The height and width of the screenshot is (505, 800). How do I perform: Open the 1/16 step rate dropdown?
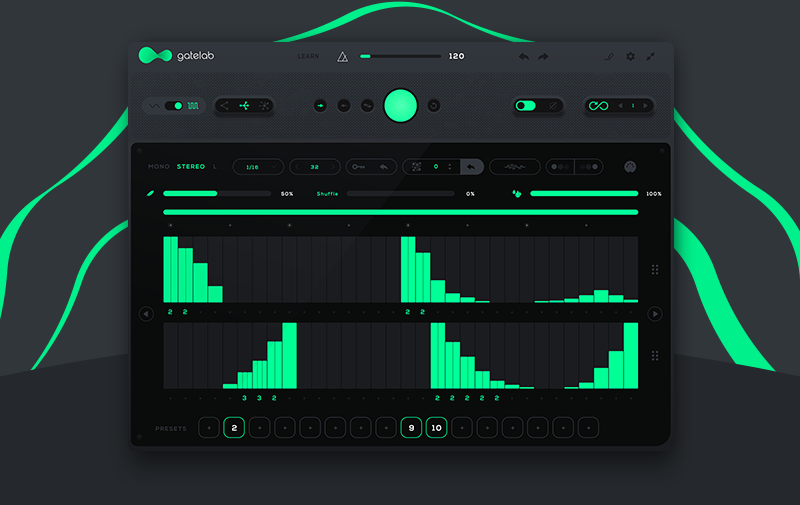(258, 167)
